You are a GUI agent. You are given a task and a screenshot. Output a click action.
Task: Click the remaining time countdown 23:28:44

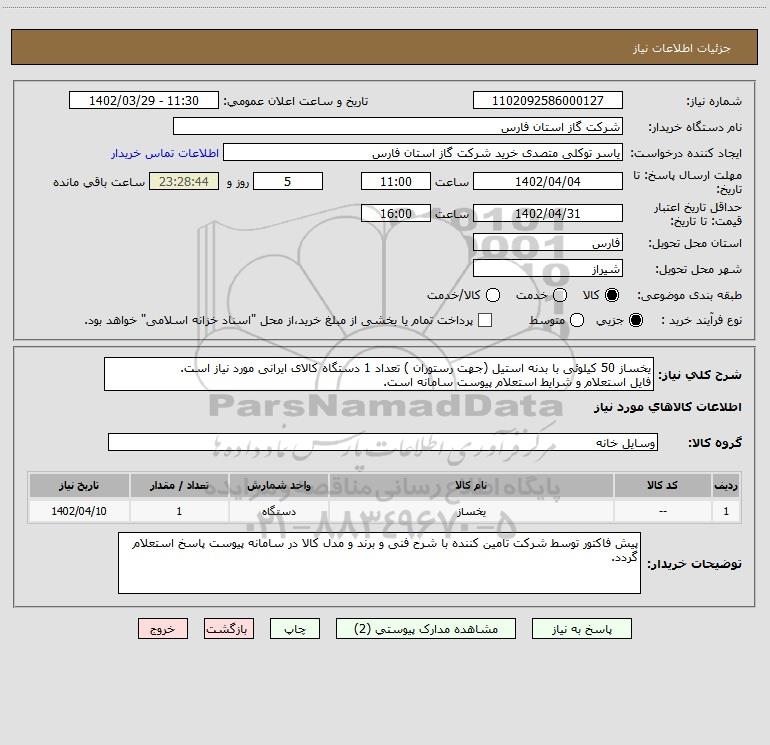184,182
